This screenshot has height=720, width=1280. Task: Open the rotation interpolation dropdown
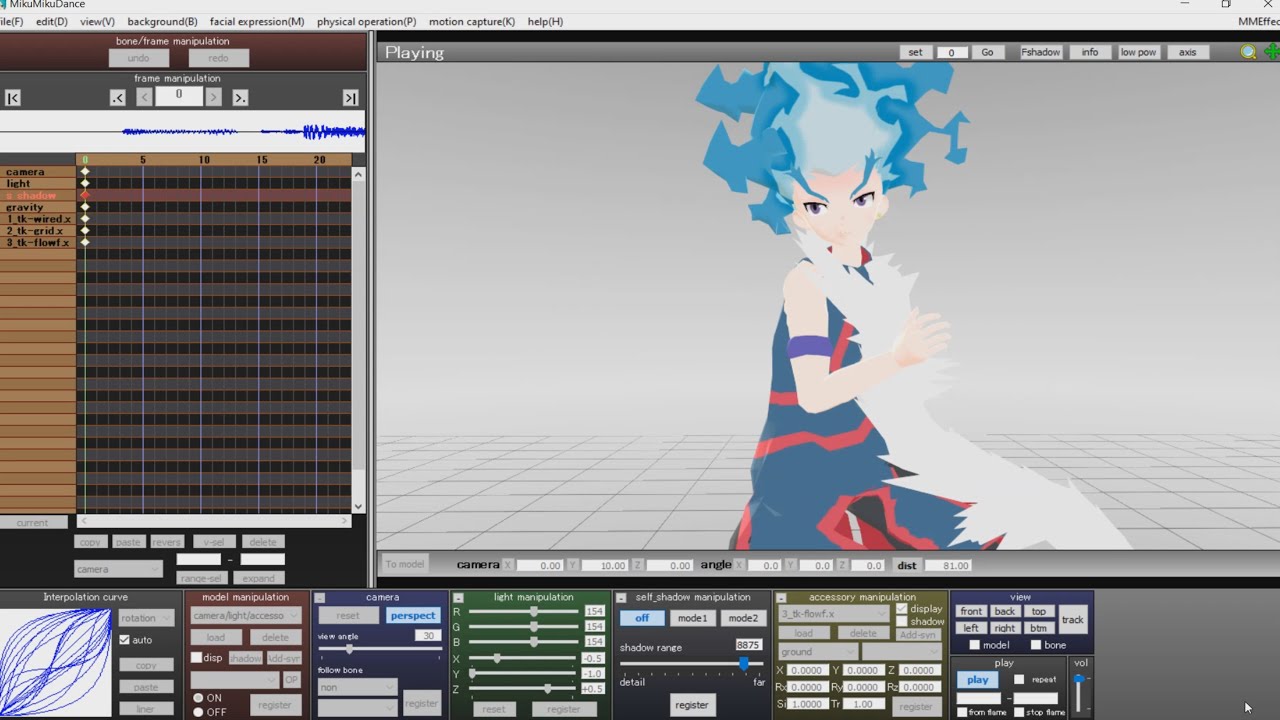coord(146,618)
